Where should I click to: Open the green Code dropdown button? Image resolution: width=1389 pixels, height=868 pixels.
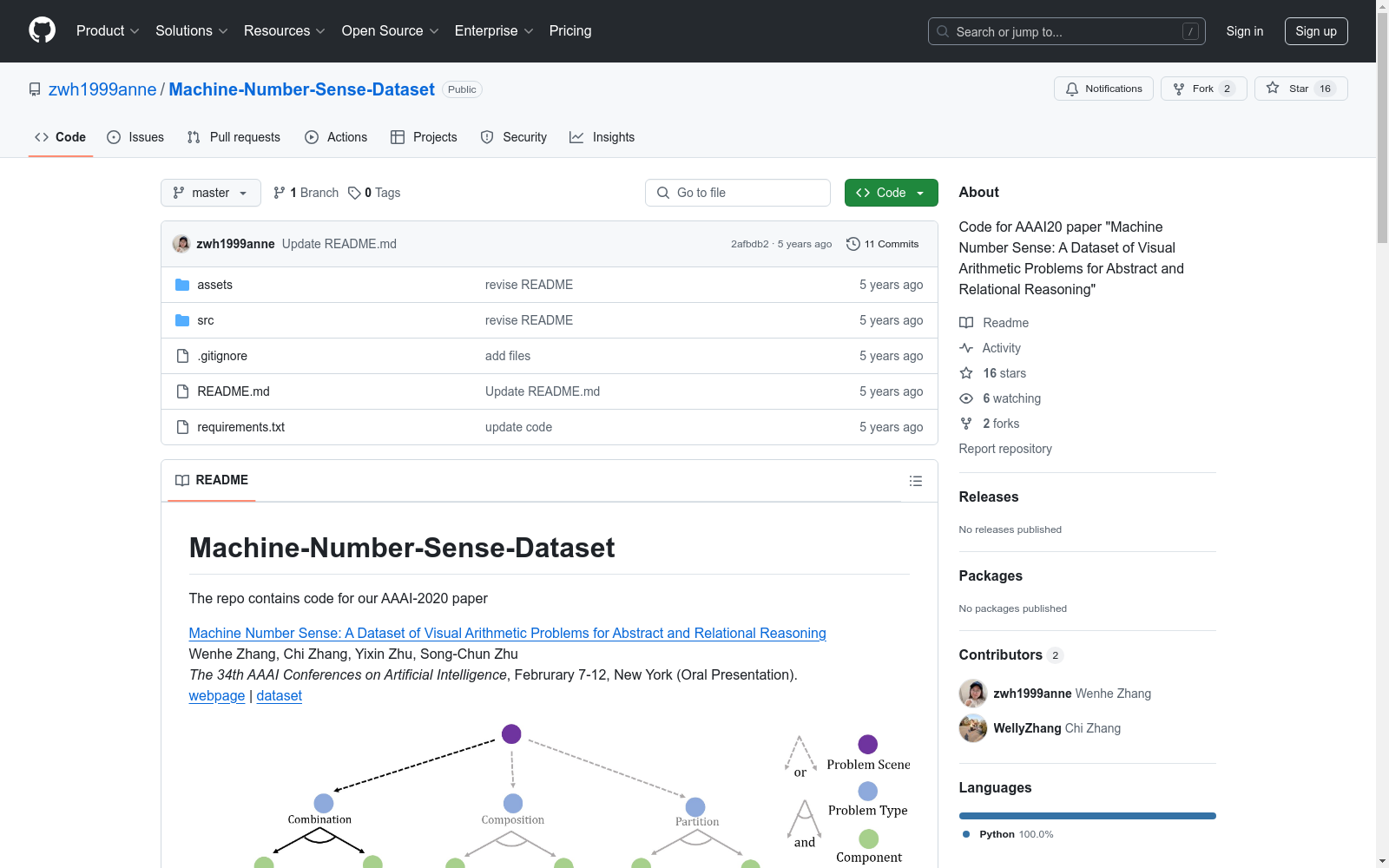pyautogui.click(x=891, y=193)
